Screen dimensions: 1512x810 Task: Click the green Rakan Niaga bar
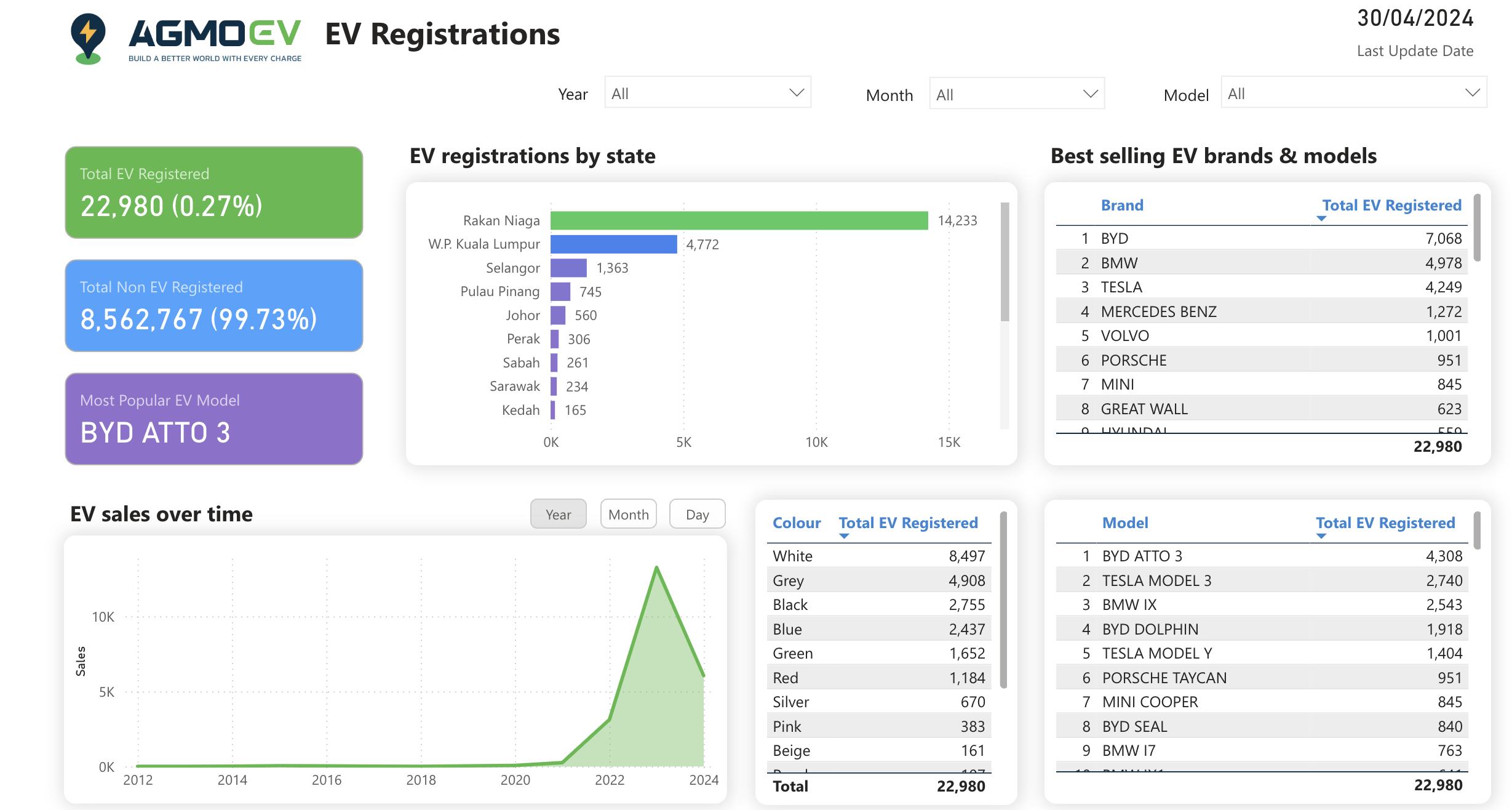[x=738, y=220]
